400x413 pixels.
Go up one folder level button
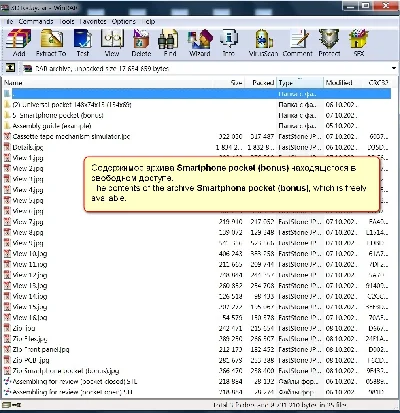10,68
